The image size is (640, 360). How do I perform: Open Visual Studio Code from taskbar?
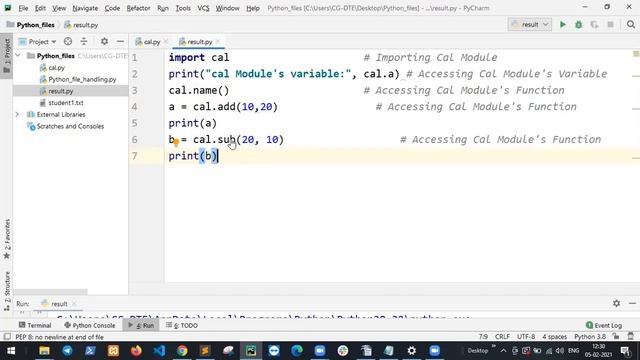(x=159, y=350)
